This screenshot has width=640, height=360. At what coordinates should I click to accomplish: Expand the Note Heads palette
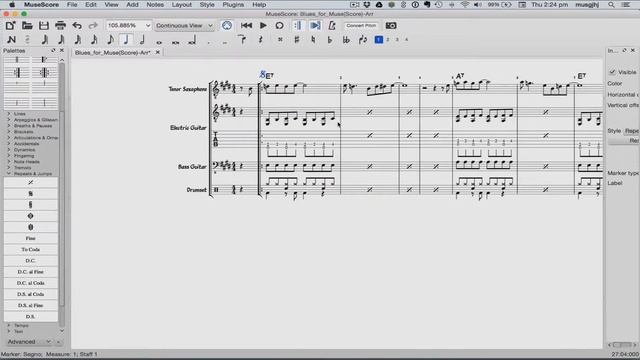[x=26, y=162]
